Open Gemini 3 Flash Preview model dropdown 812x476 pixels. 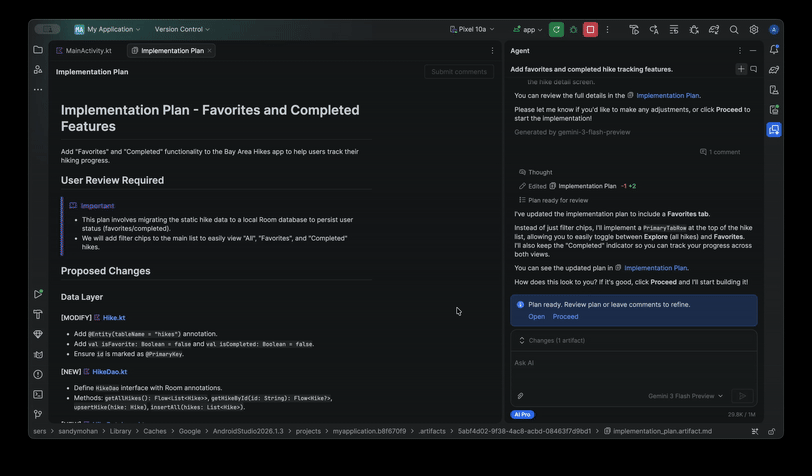tap(685, 396)
